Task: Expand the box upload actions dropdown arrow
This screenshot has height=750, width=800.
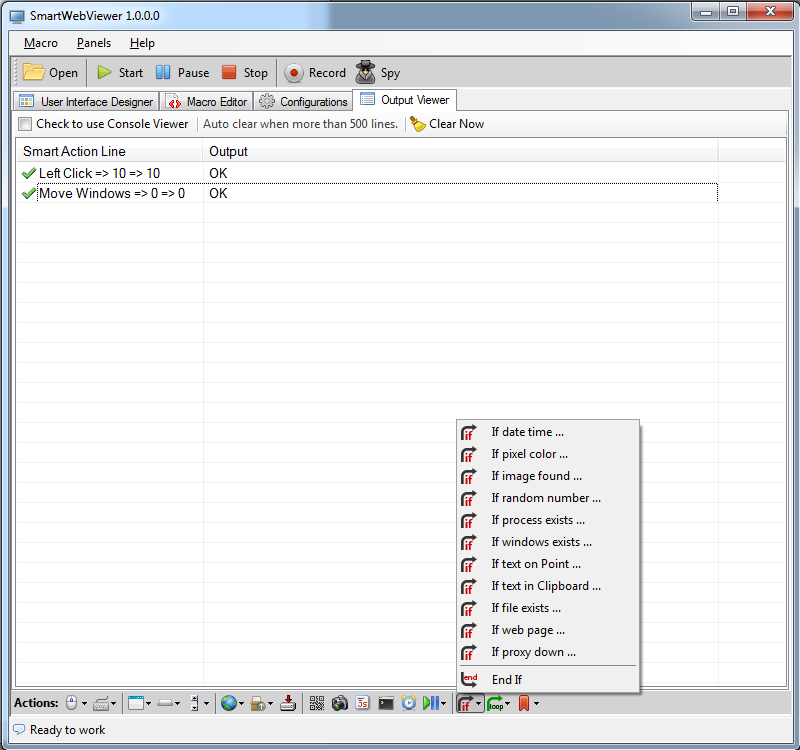Action: pos(270,704)
